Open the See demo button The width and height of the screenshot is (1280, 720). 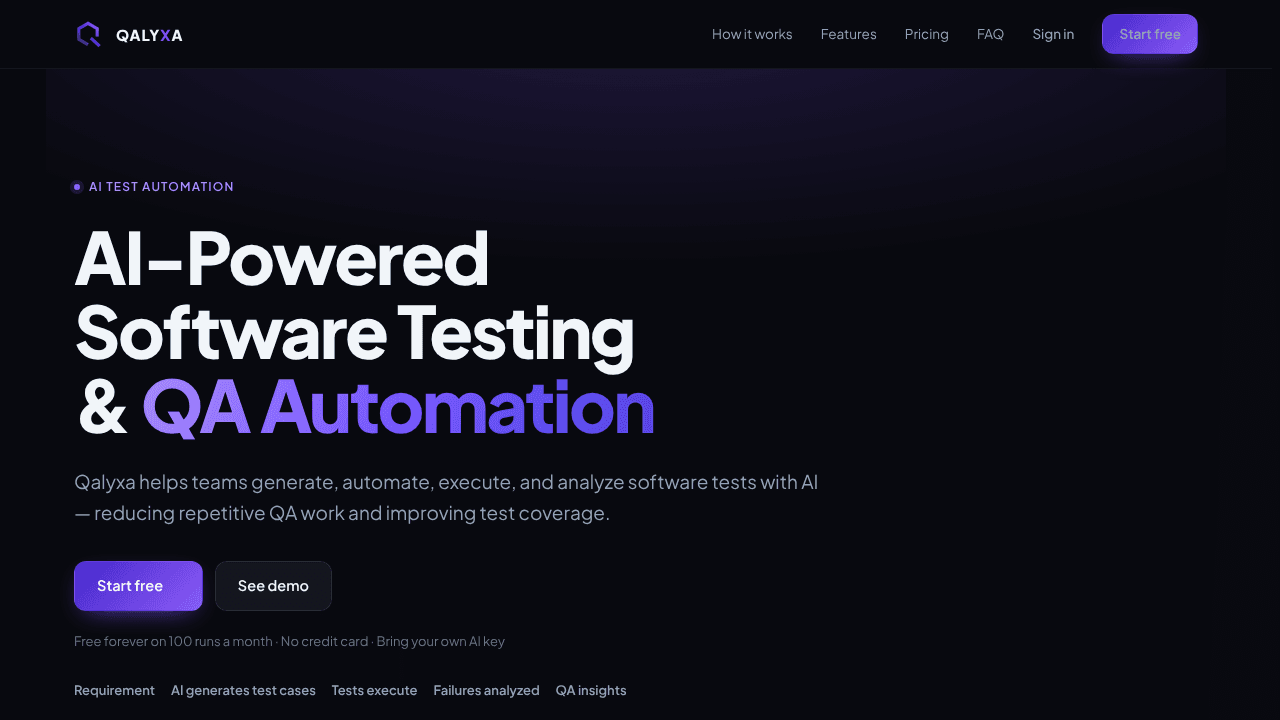point(273,586)
